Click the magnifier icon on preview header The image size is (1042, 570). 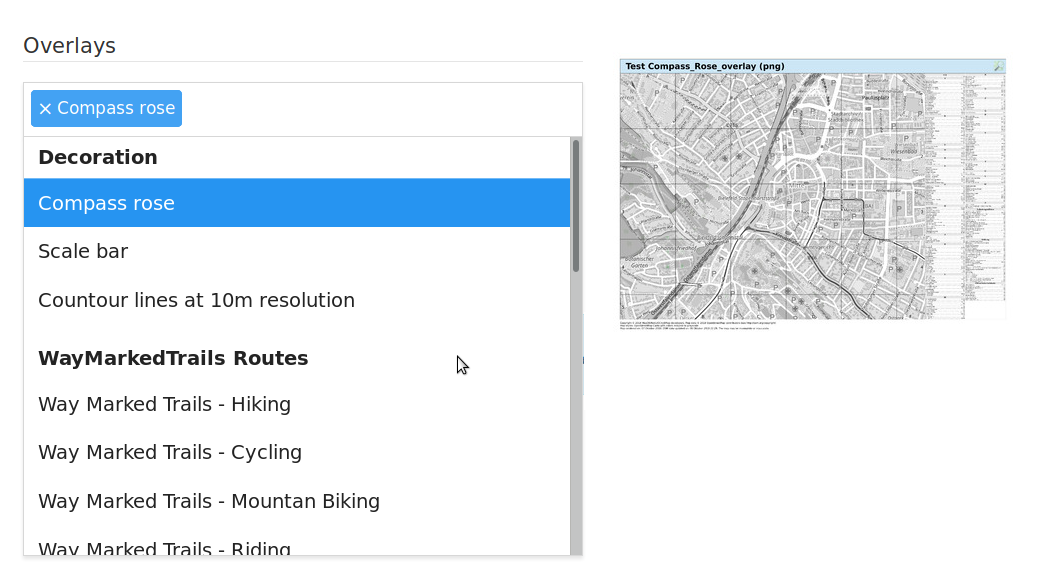pyautogui.click(x=998, y=66)
